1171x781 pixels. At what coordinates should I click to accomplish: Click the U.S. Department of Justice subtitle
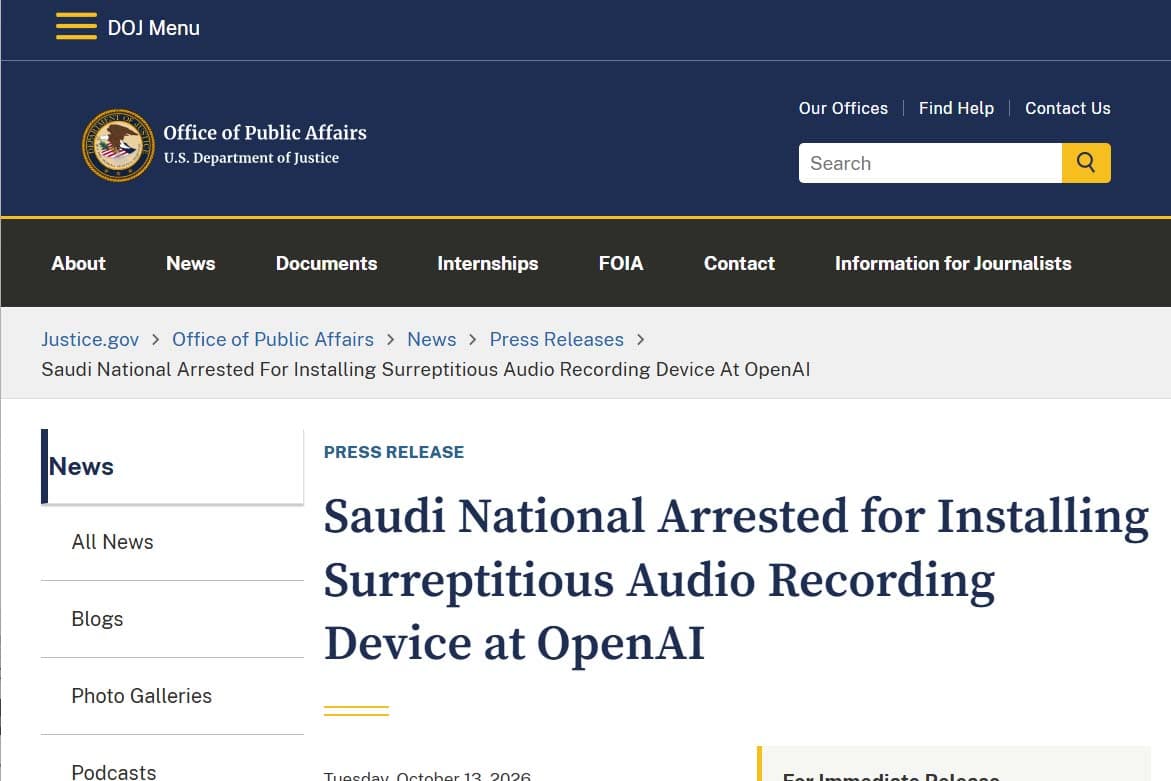click(251, 158)
